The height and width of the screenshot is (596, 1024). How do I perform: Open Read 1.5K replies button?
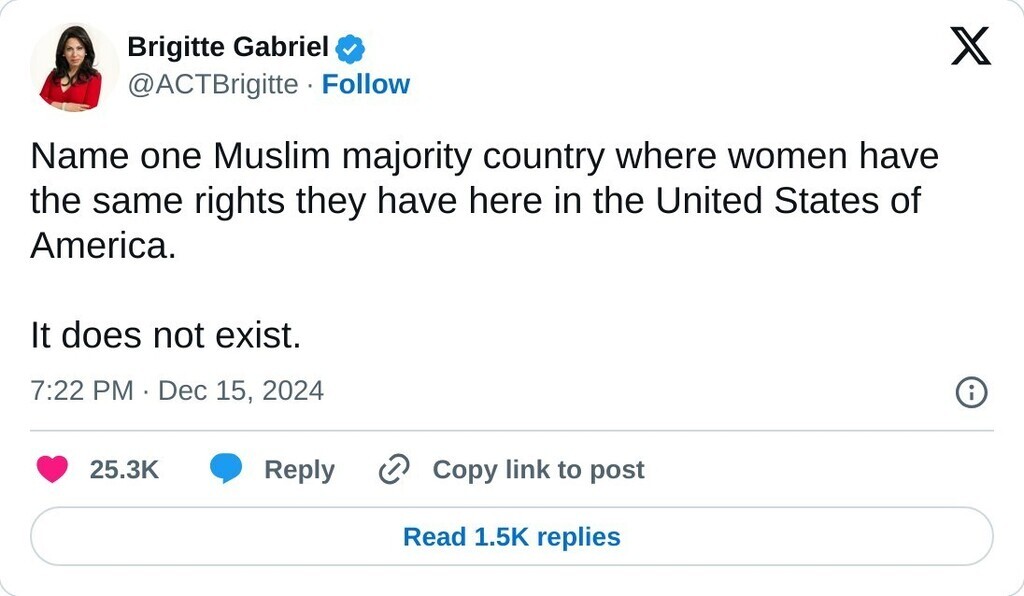[511, 537]
